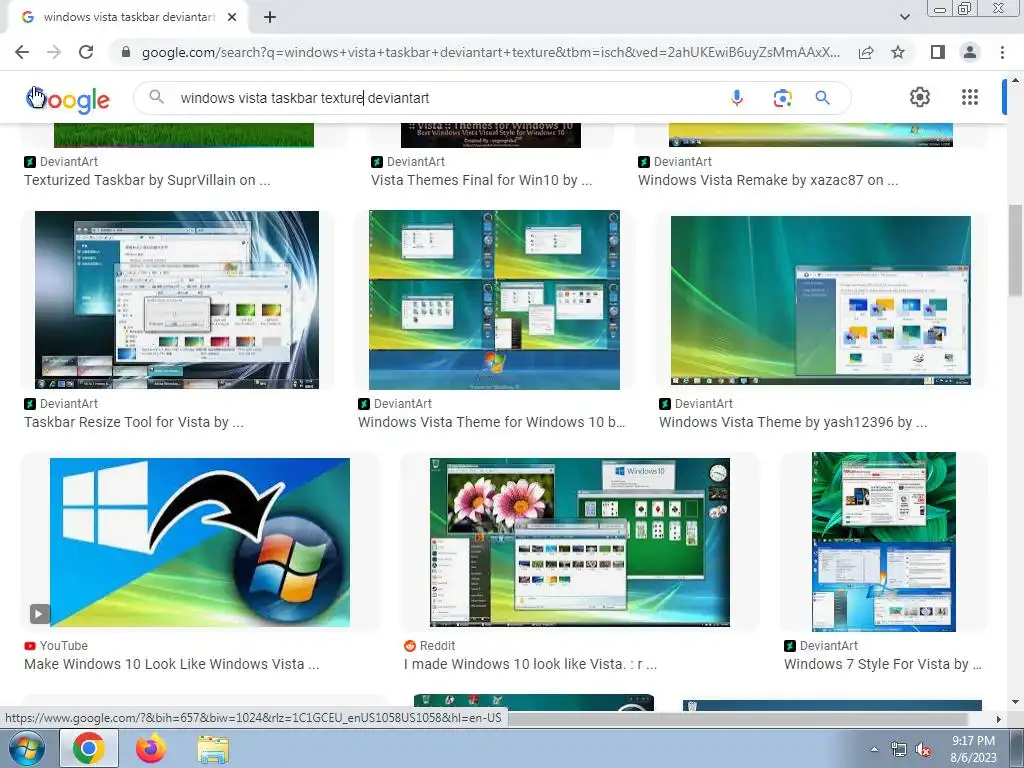Open Windows 7 Style For Vista link
This screenshot has width=1024, height=768.
pyautogui.click(x=883, y=664)
